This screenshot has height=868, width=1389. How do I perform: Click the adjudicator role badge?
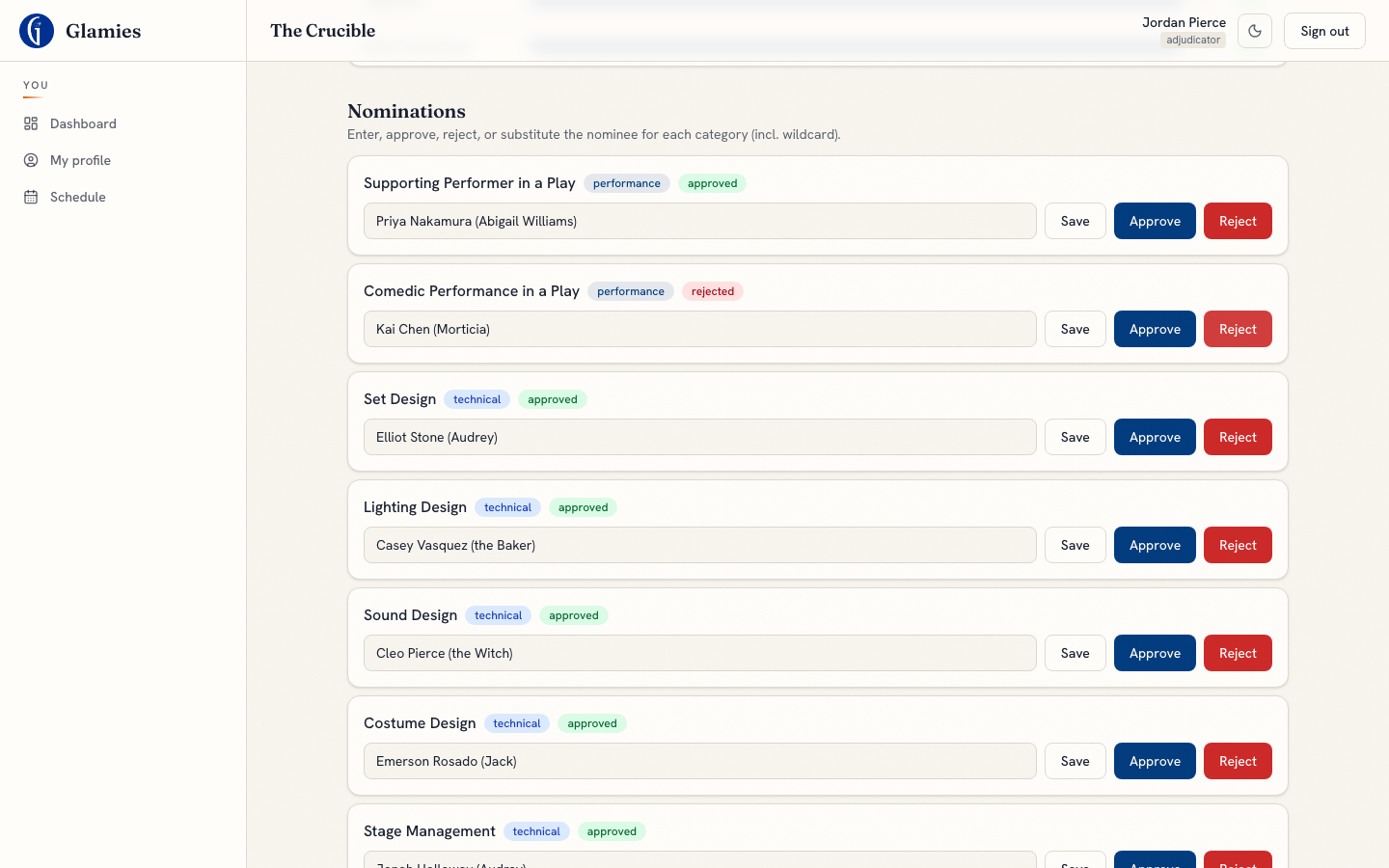pos(1193,40)
